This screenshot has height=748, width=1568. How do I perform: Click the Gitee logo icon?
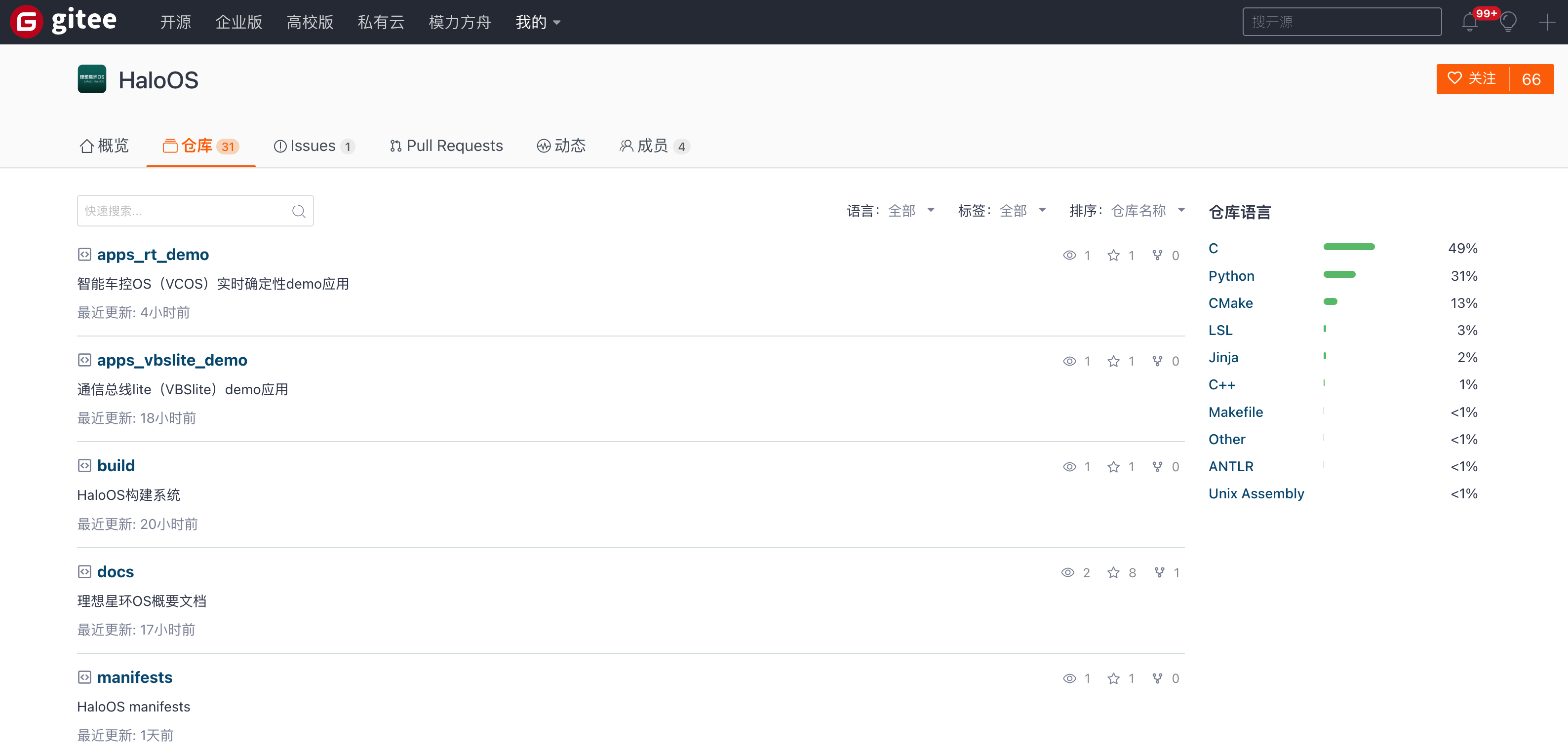[26, 22]
